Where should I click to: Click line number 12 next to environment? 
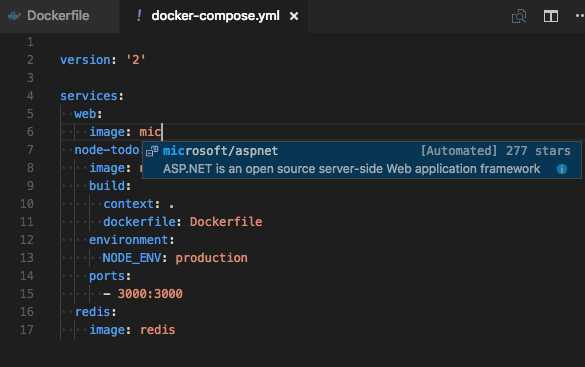[x=26, y=240]
